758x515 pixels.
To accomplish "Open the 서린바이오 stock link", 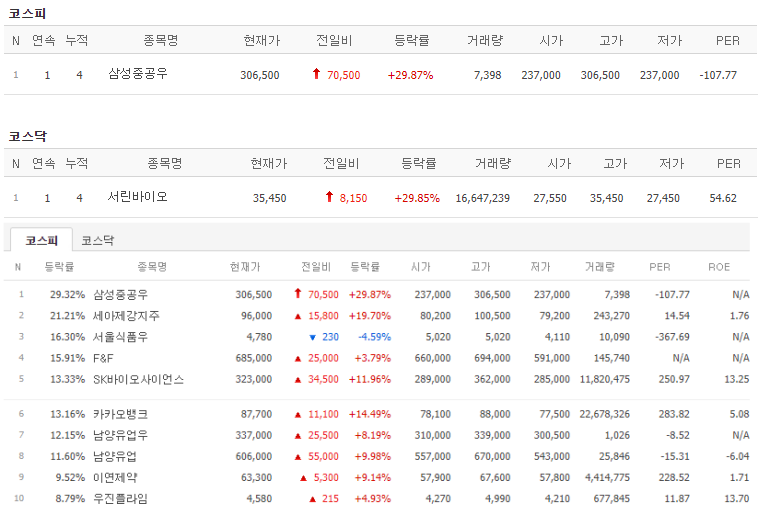I will [x=137, y=197].
